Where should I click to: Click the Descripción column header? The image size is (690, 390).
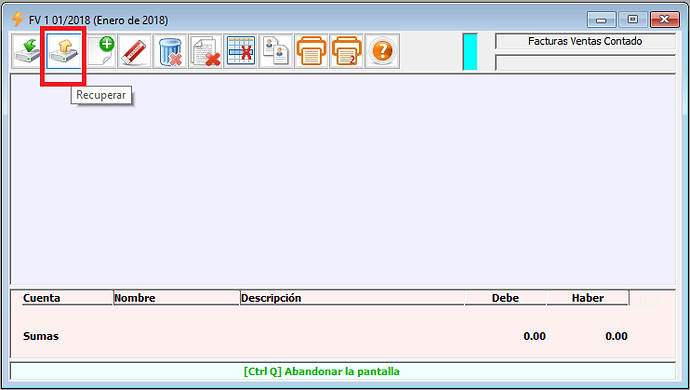pos(352,298)
